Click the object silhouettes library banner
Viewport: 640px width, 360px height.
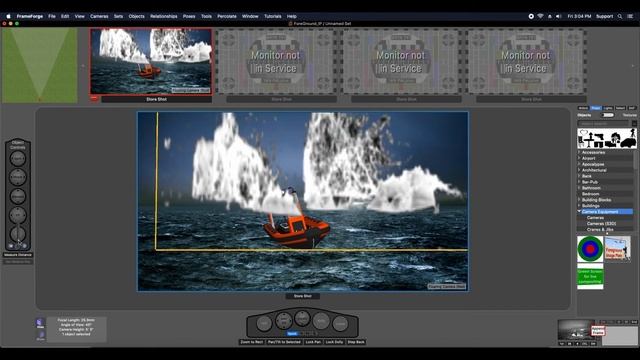(x=607, y=138)
